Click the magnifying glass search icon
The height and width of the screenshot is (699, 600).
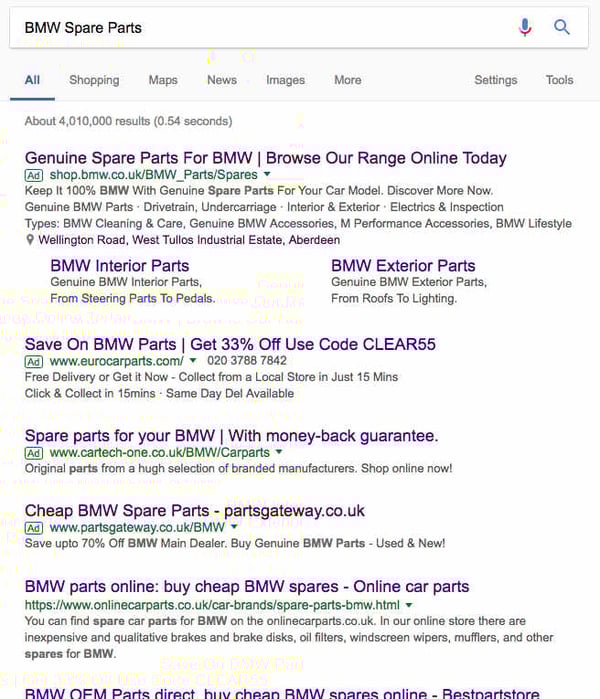click(x=562, y=27)
